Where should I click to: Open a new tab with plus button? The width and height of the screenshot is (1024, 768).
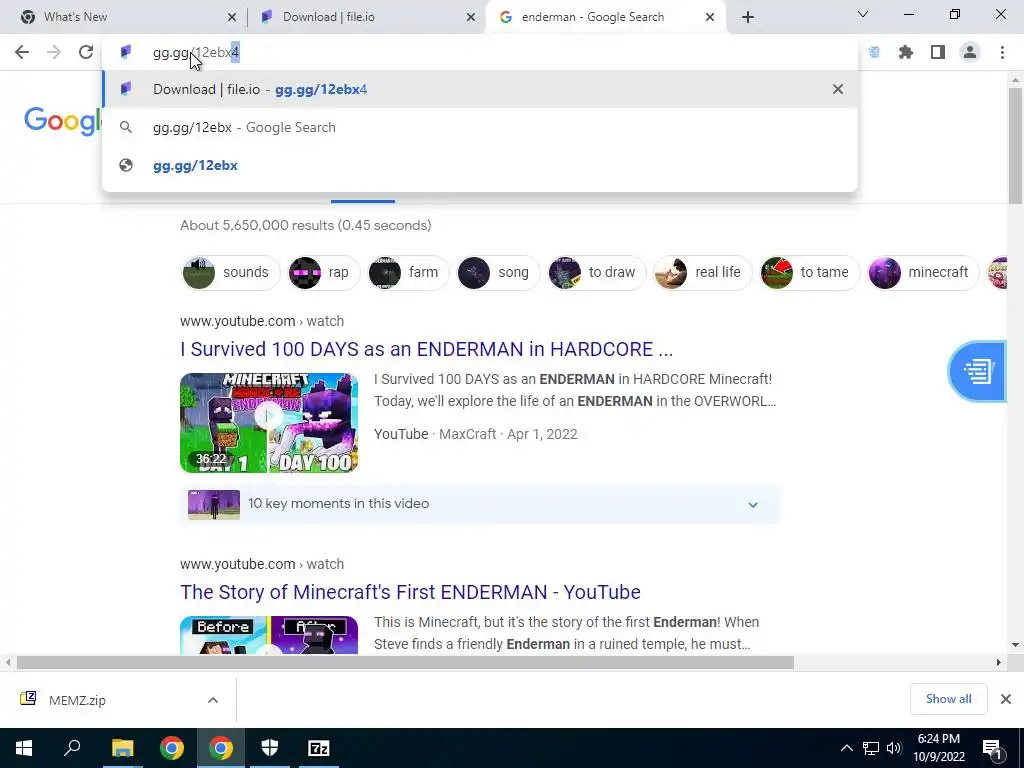(748, 17)
